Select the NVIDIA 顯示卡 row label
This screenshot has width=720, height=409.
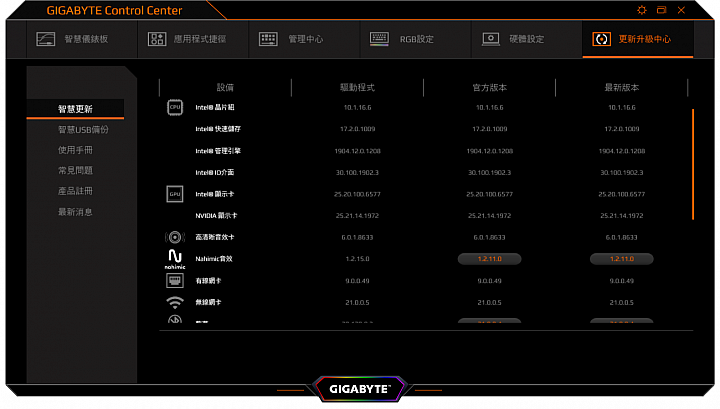216,216
